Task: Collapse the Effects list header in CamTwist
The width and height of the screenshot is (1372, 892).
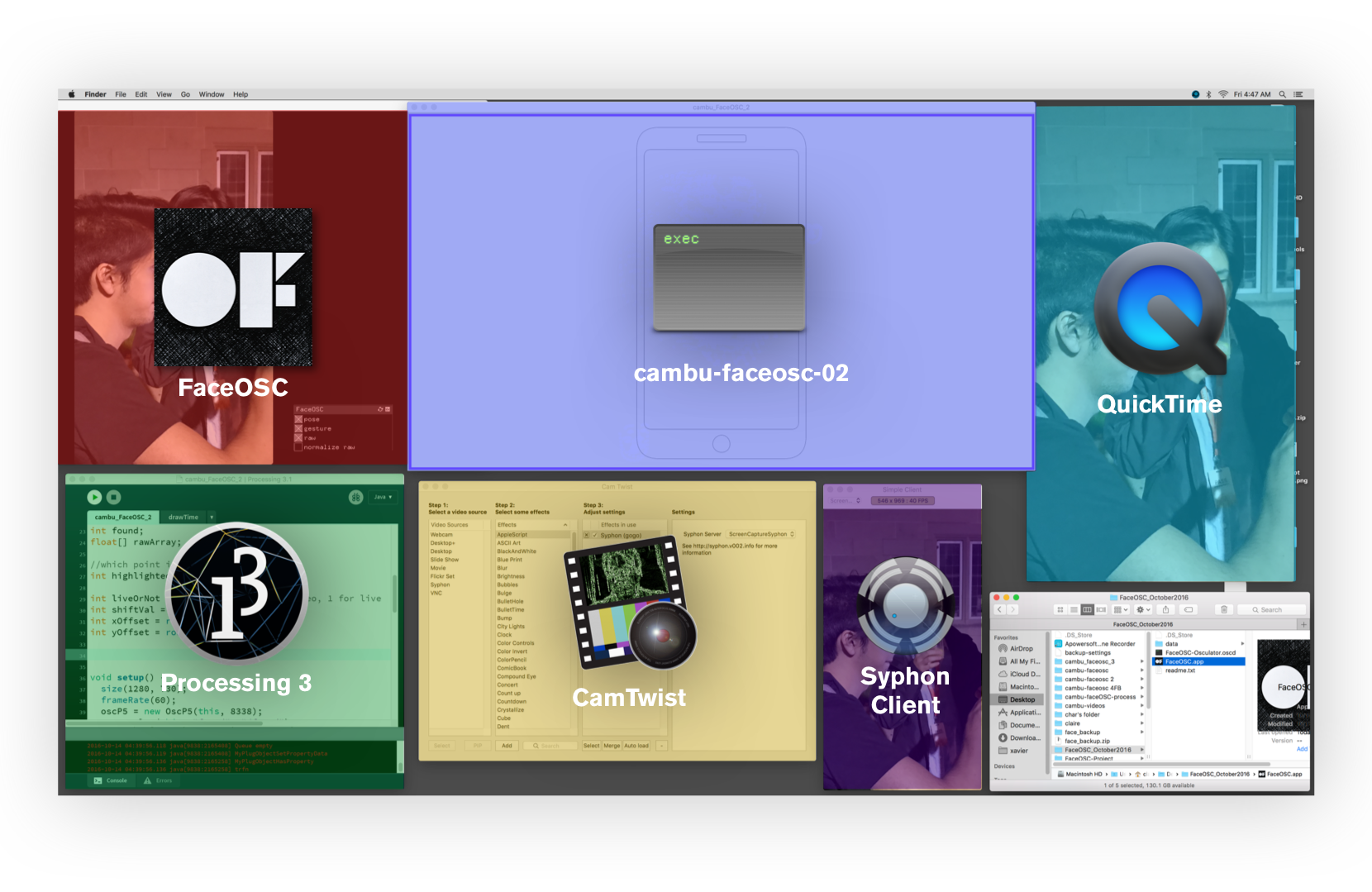Action: tap(565, 525)
